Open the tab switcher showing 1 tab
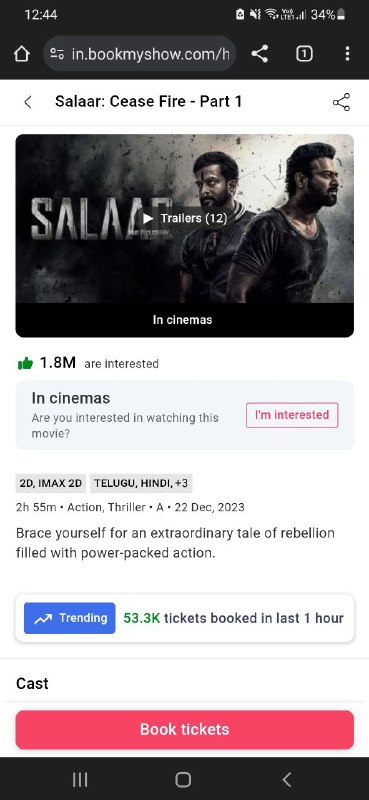Image resolution: width=369 pixels, height=800 pixels. 304,54
